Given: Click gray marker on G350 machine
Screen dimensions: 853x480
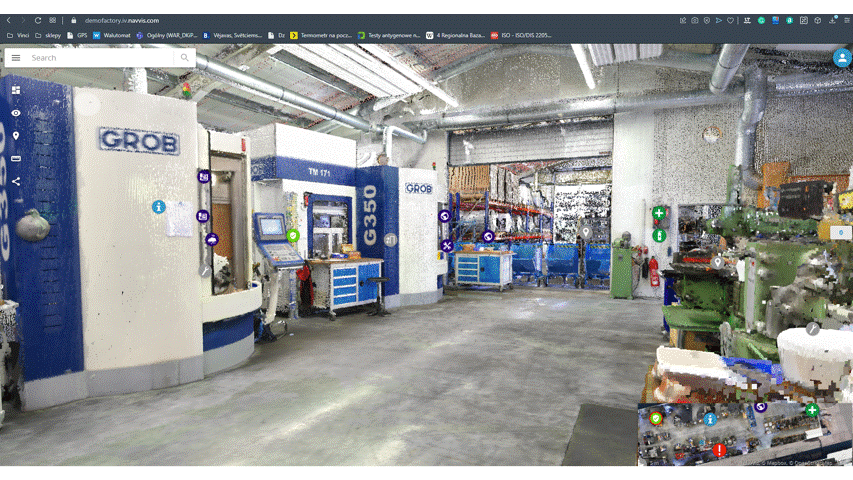Looking at the screenshot, I should 390,239.
